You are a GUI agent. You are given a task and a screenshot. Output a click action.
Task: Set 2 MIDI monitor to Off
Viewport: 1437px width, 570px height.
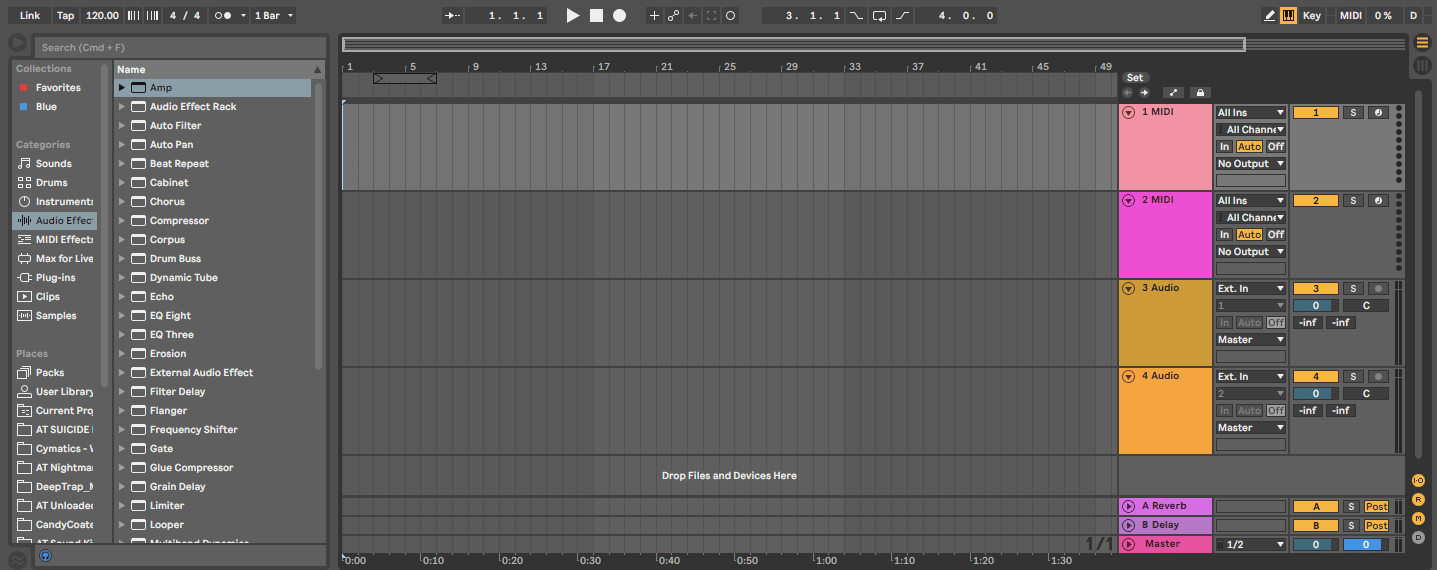(x=1276, y=235)
